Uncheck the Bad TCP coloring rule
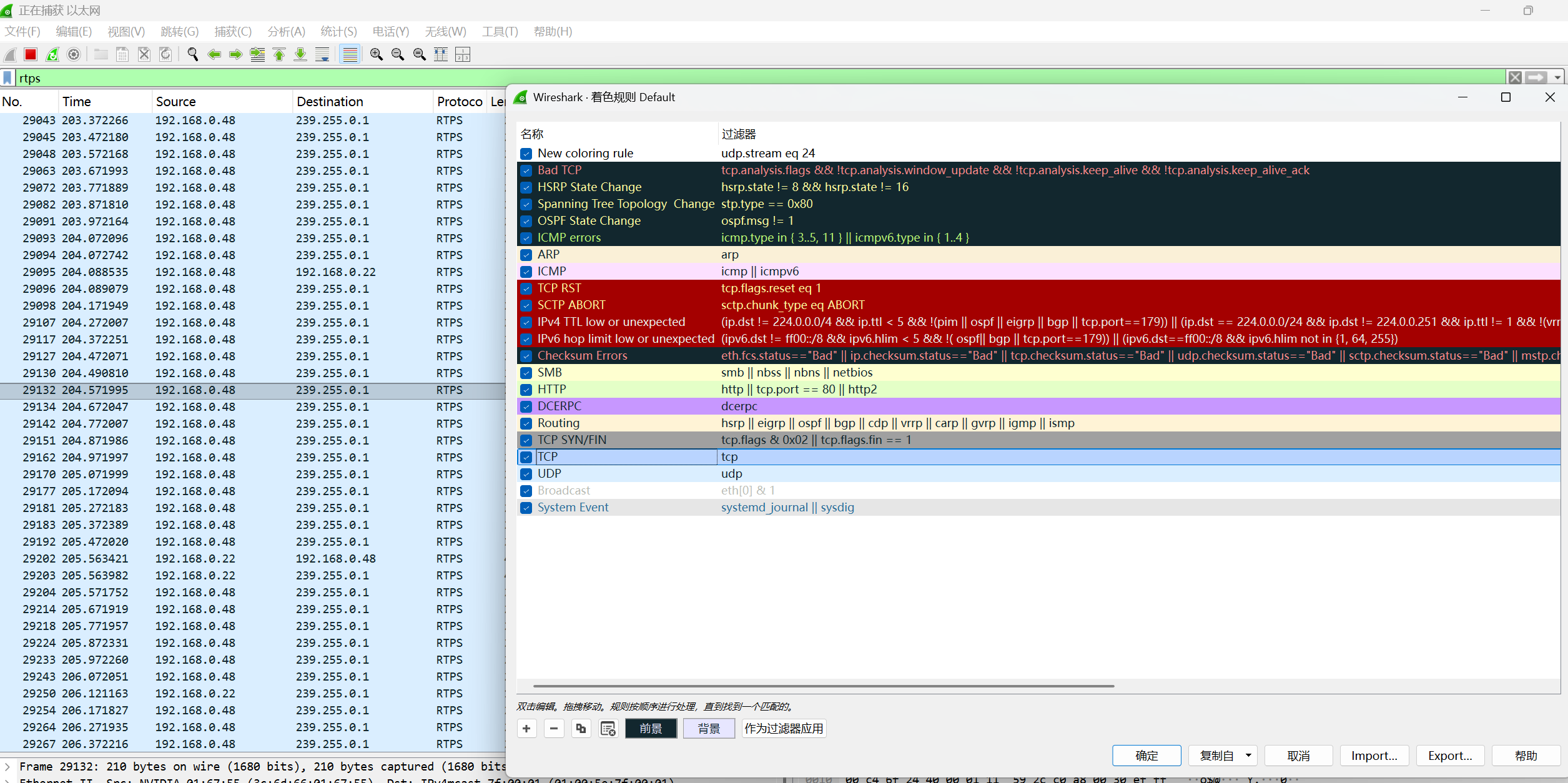The width and height of the screenshot is (1568, 783). click(x=526, y=170)
